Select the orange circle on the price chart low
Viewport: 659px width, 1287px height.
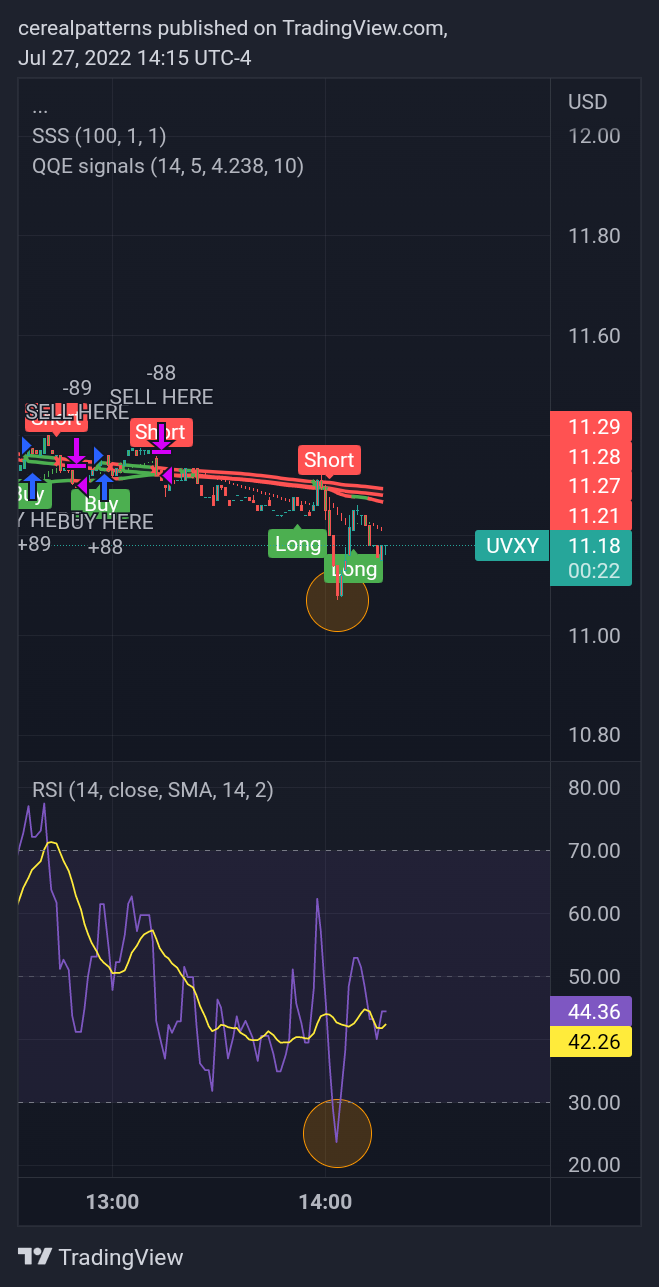337,599
